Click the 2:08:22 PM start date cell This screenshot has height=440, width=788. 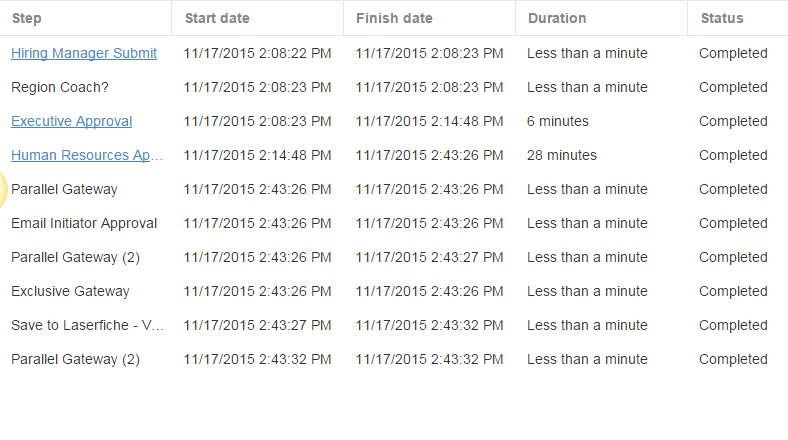click(x=257, y=53)
